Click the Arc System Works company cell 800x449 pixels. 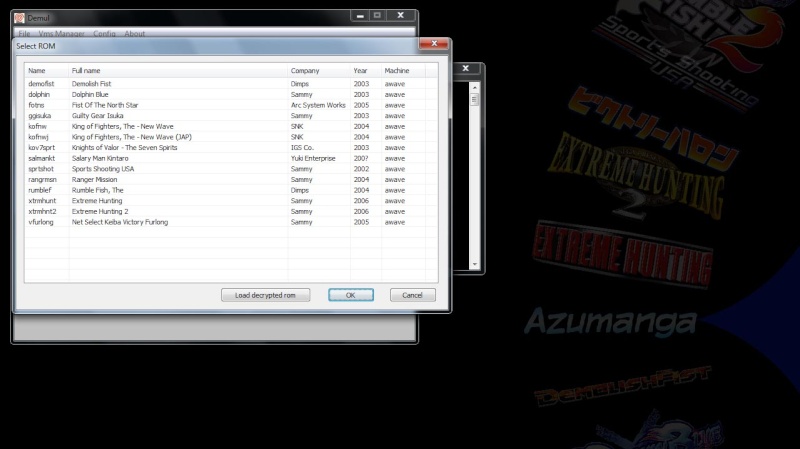[318, 105]
